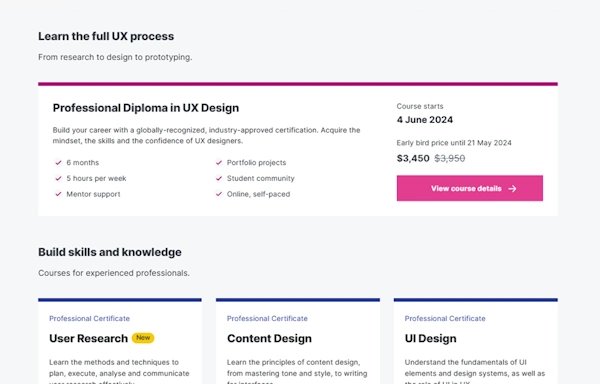600x384 pixels.
Task: Click the checkmark icon beside Online, self-paced
Action: [x=219, y=194]
